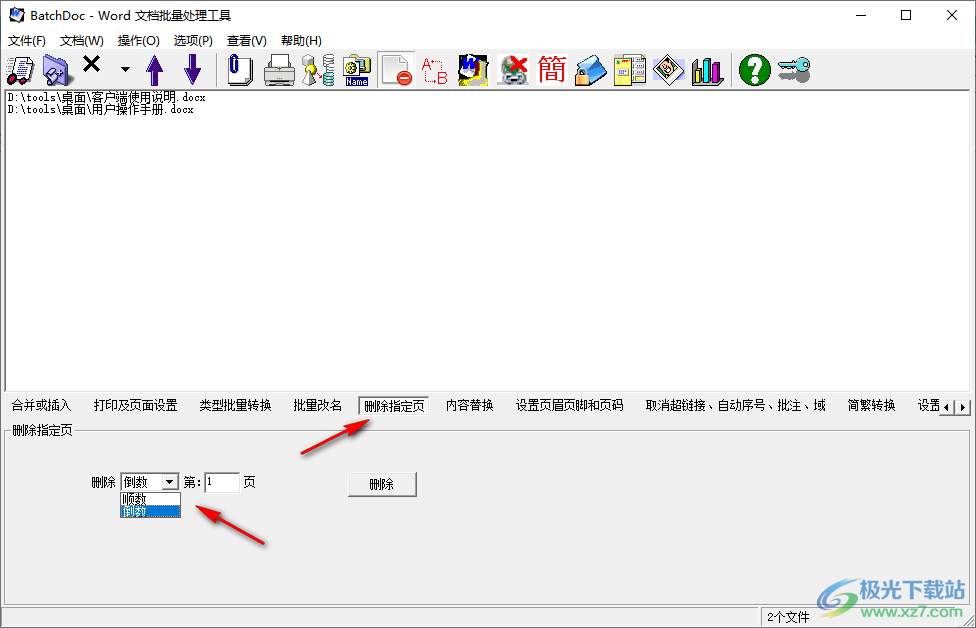Minimize the BatchDoc window
Viewport: 976px width, 628px height.
pos(861,16)
